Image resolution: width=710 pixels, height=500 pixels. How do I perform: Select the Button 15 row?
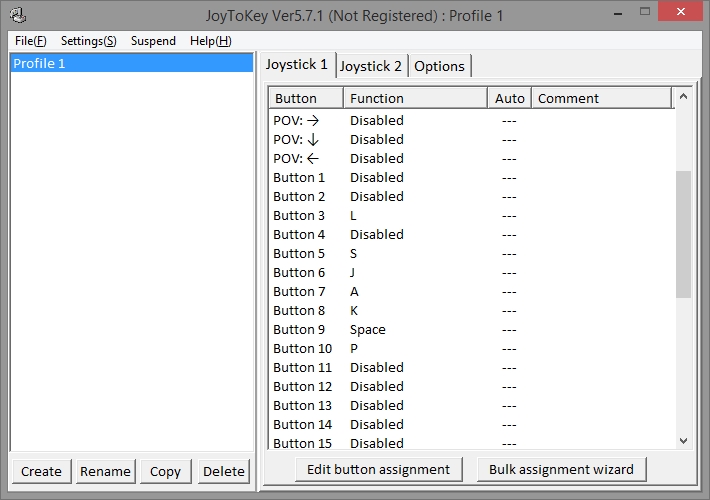coord(471,442)
